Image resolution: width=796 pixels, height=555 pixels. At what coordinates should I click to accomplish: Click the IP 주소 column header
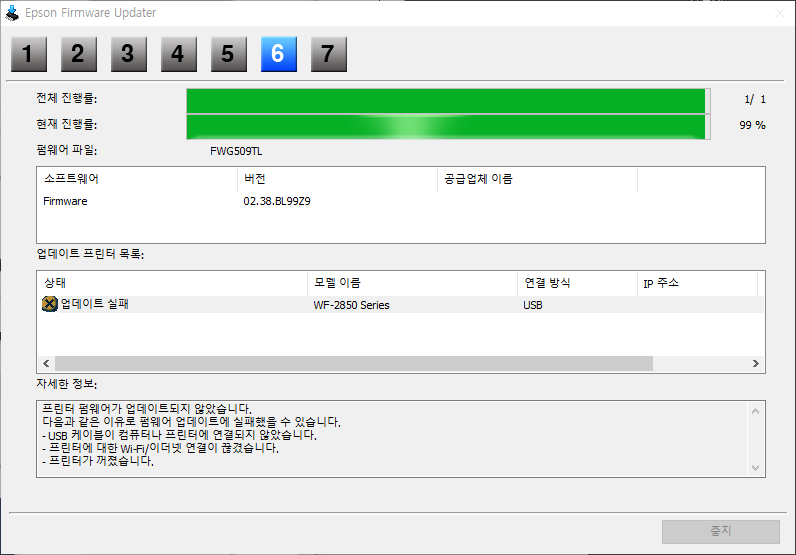698,283
